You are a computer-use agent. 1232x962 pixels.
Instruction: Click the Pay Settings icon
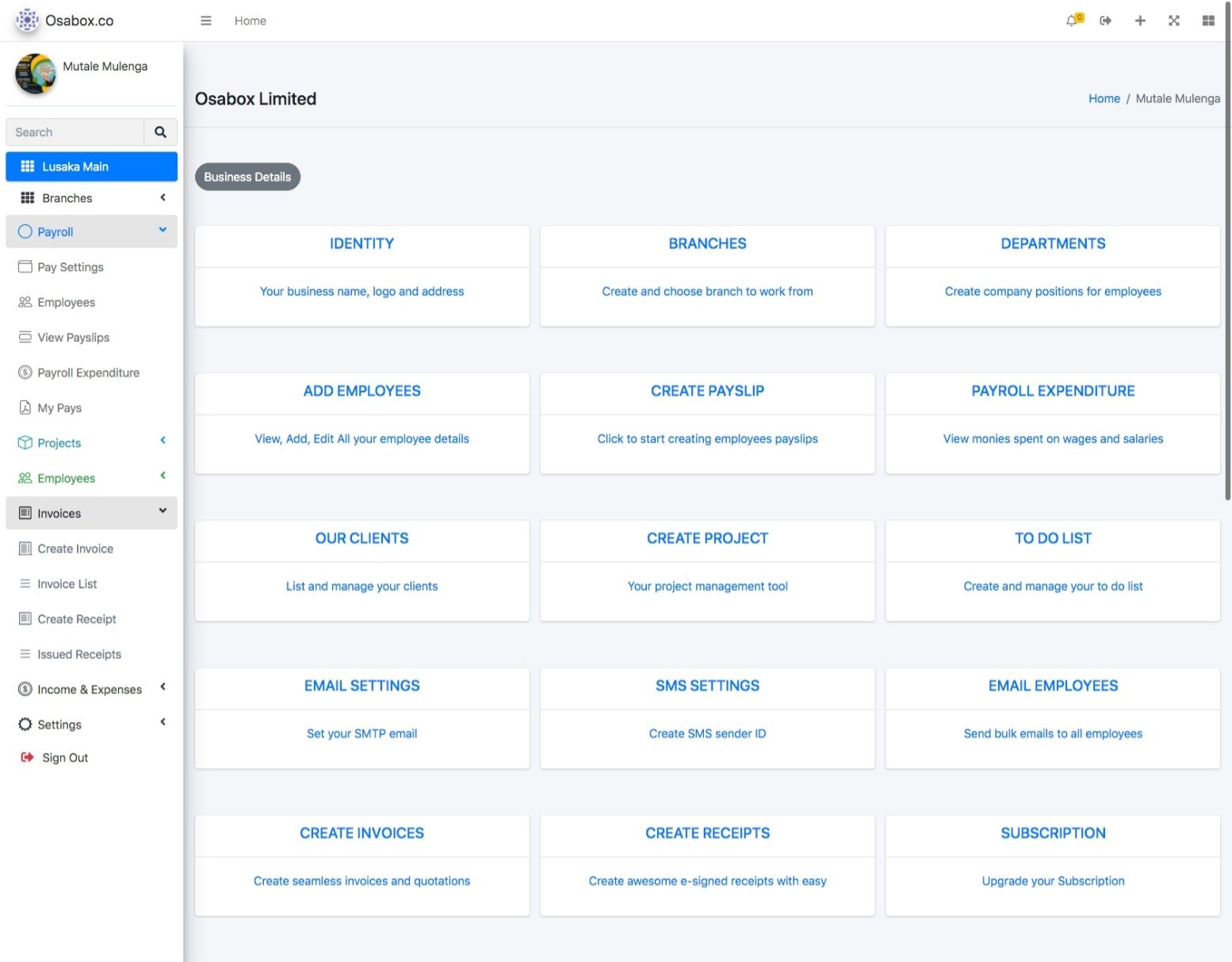click(x=25, y=267)
